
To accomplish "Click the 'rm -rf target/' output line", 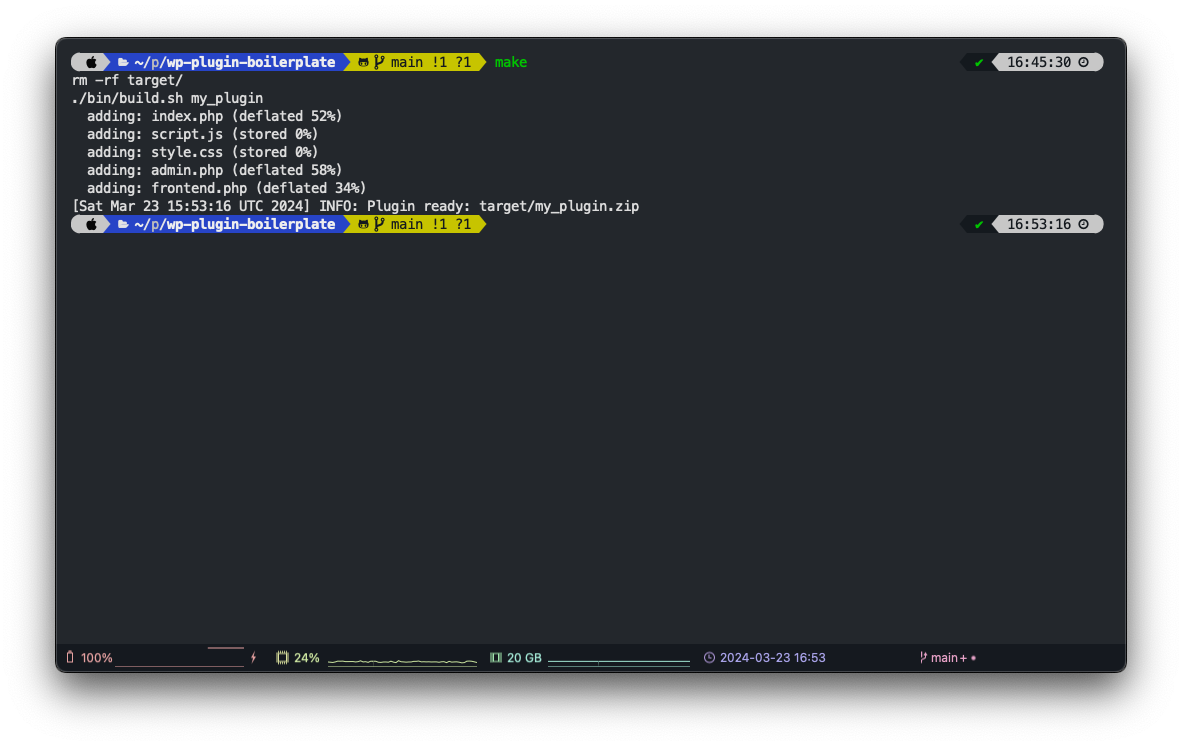I will click(127, 80).
